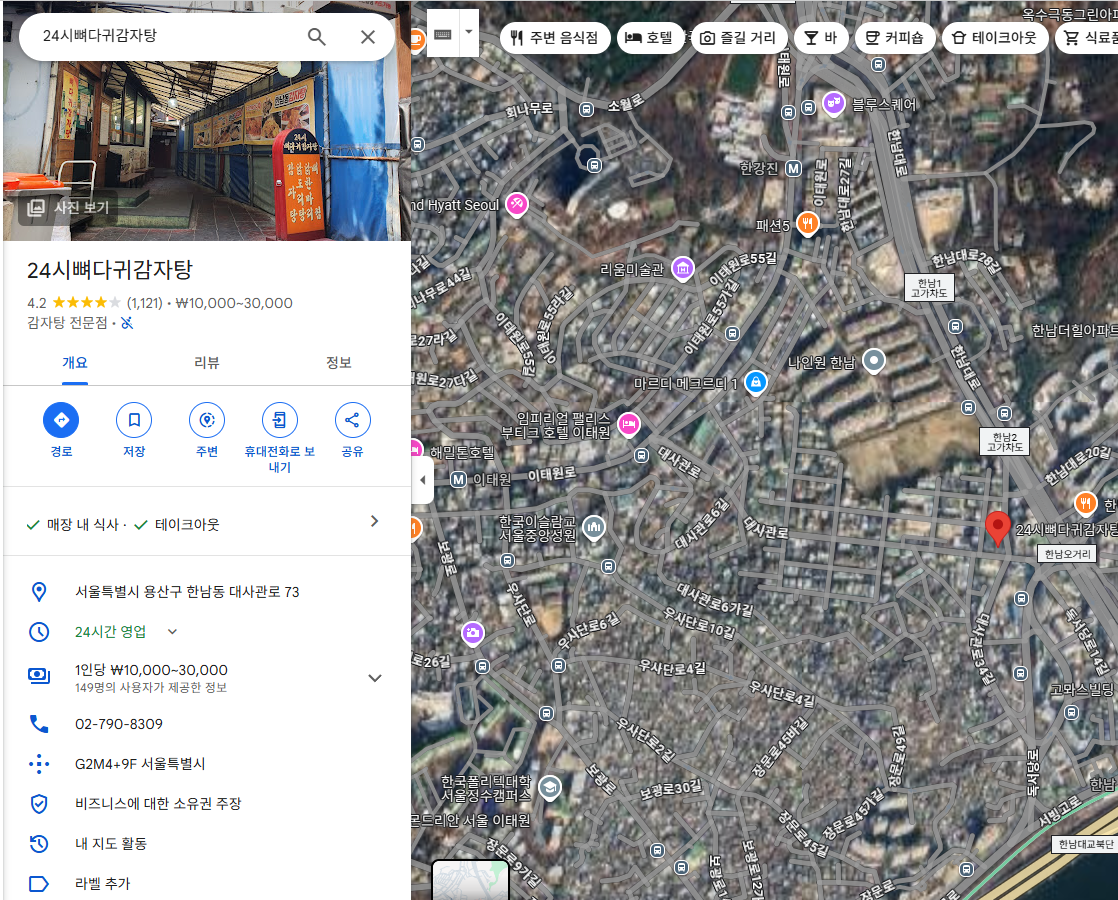Click the 경로 directions icon
The image size is (1118, 900).
[61, 420]
